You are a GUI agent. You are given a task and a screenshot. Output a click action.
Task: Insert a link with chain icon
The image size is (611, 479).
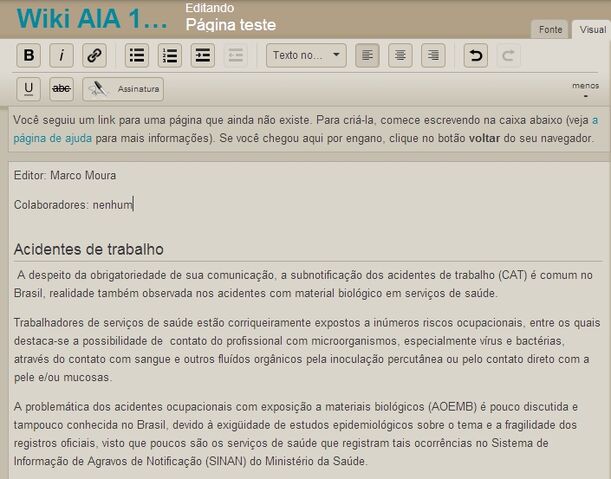(x=94, y=55)
